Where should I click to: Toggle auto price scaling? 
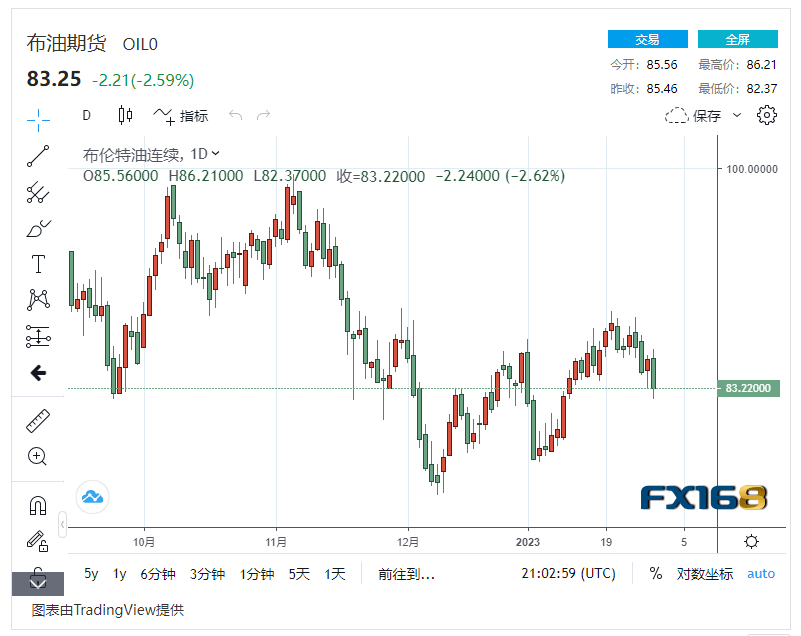[x=761, y=574]
